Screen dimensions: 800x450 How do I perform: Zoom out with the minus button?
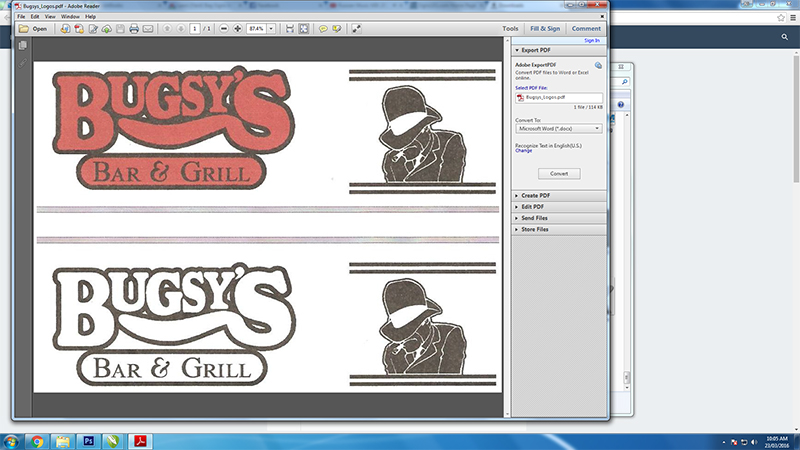click(224, 29)
